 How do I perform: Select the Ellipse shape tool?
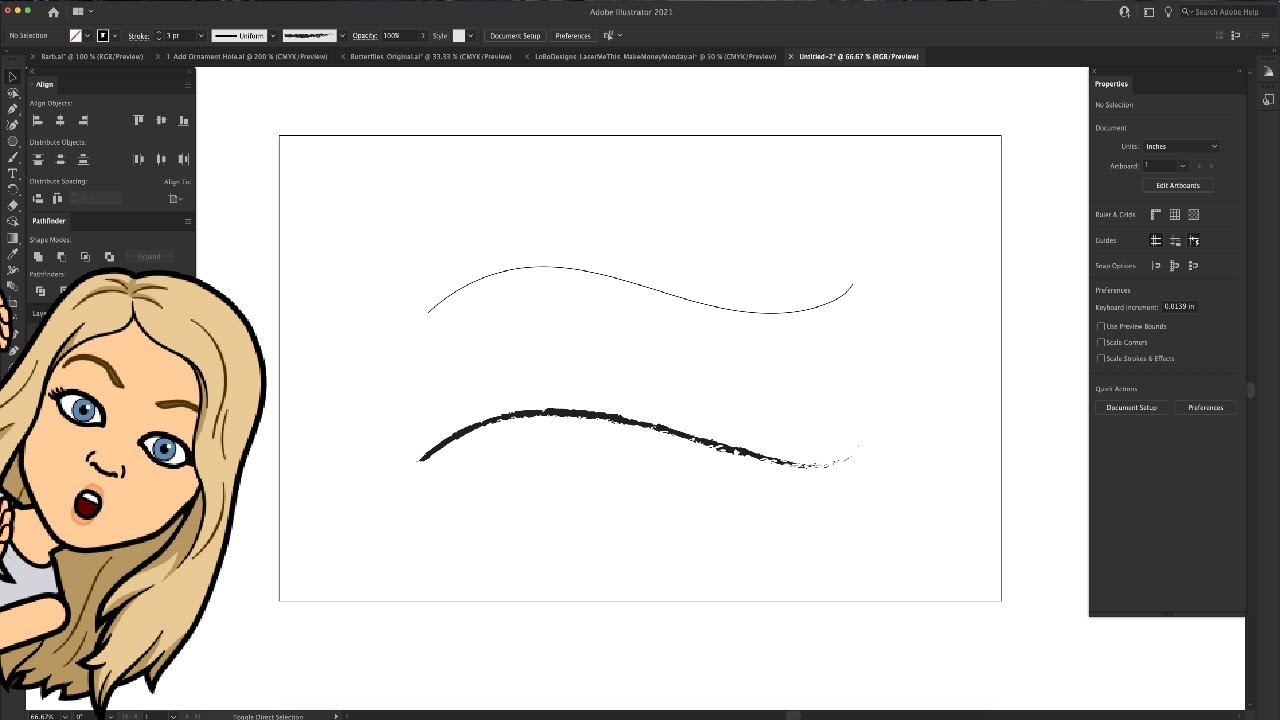(x=13, y=141)
